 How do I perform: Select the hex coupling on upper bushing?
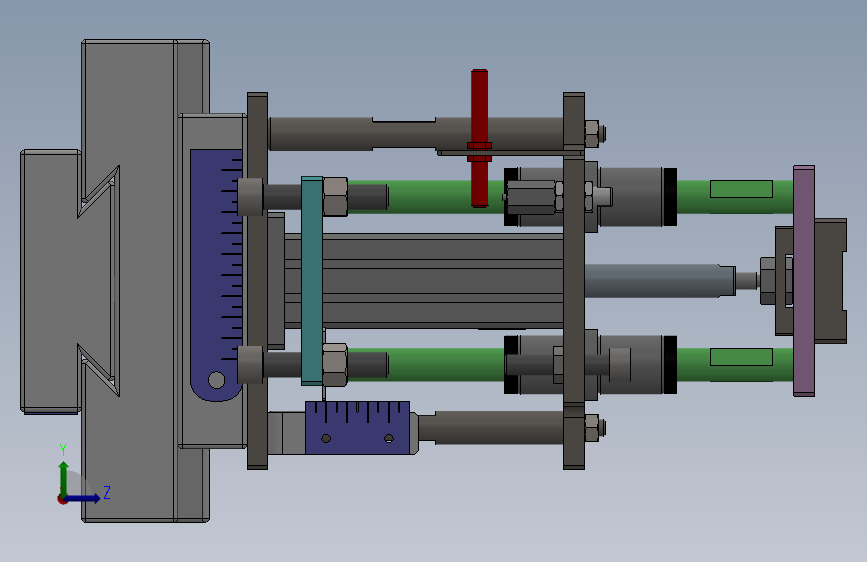pyautogui.click(x=531, y=197)
